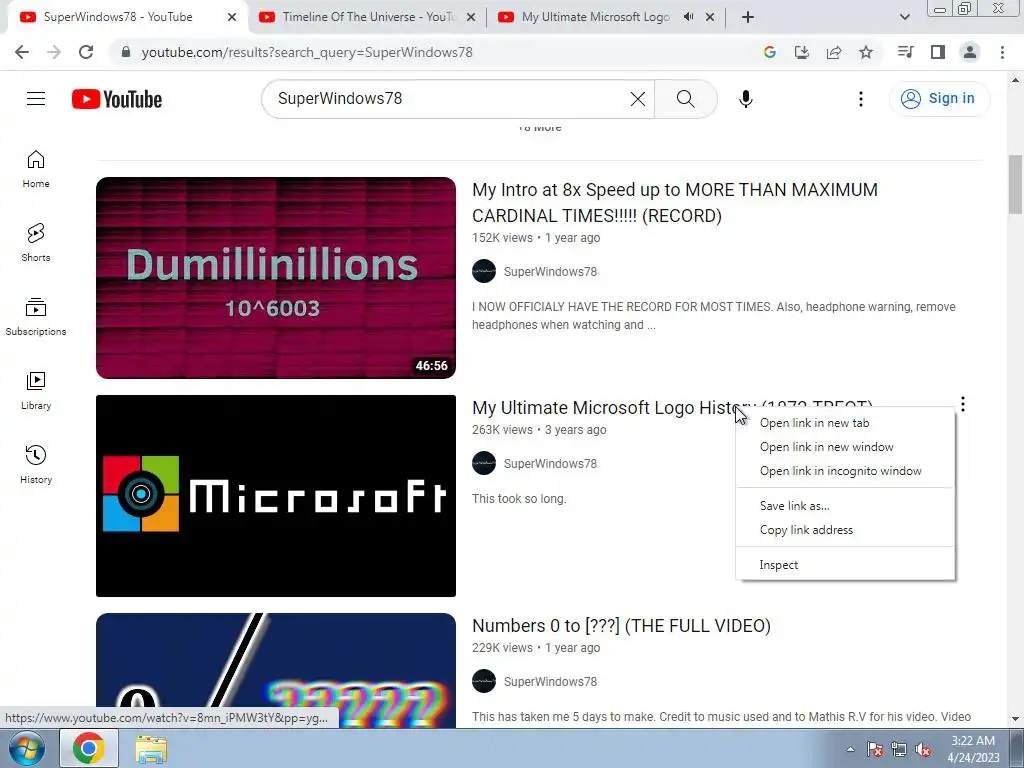Image resolution: width=1024 pixels, height=768 pixels.
Task: Open the Windows Start button
Action: (x=26, y=748)
